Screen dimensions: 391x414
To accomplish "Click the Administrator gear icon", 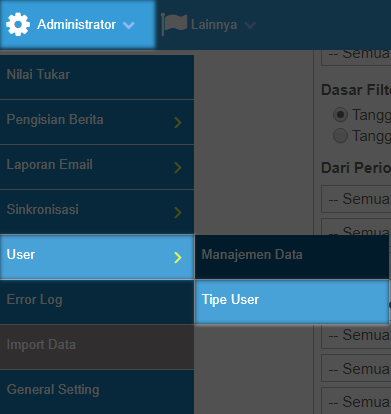I will point(18,24).
